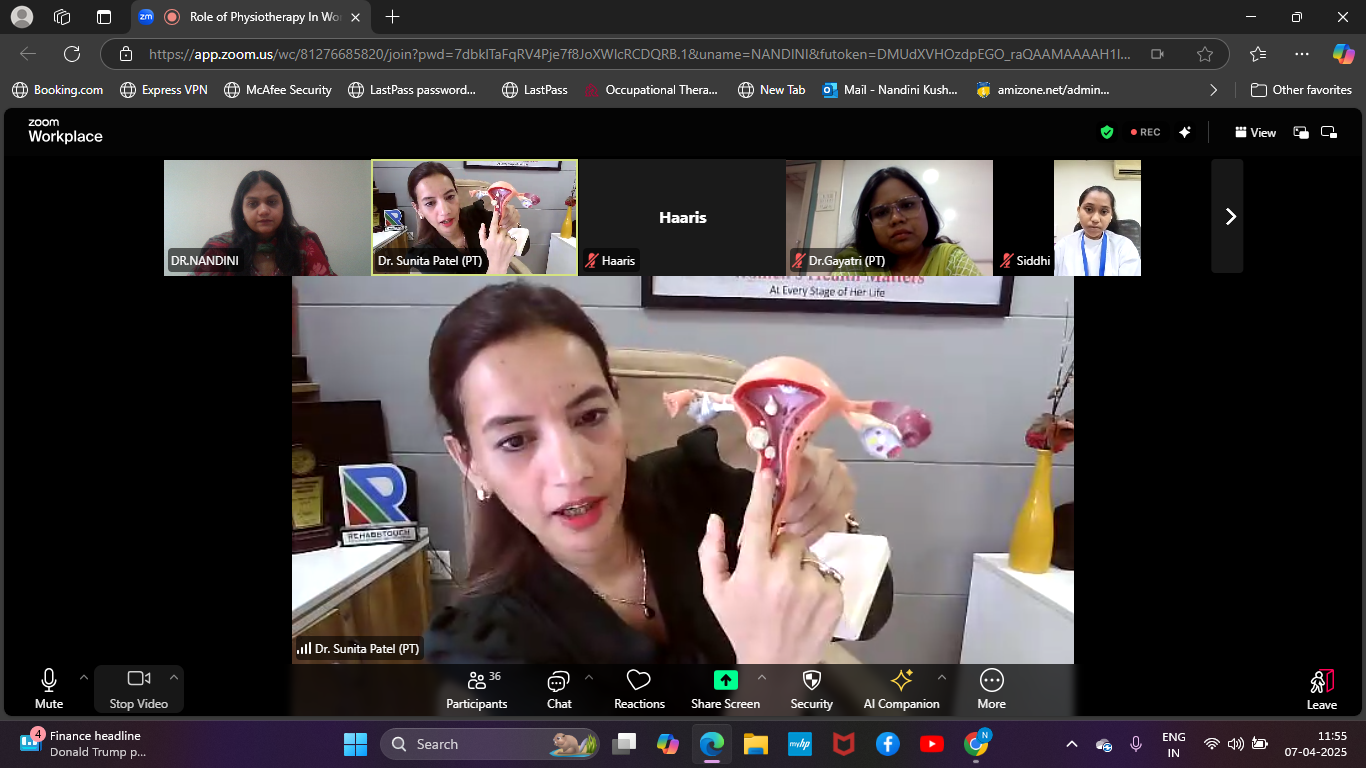Image resolution: width=1366 pixels, height=768 pixels.
Task: Open the View layout menu
Action: click(1255, 132)
